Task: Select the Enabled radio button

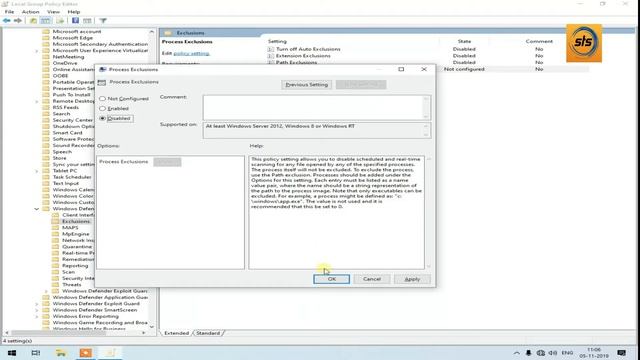Action: click(102, 108)
